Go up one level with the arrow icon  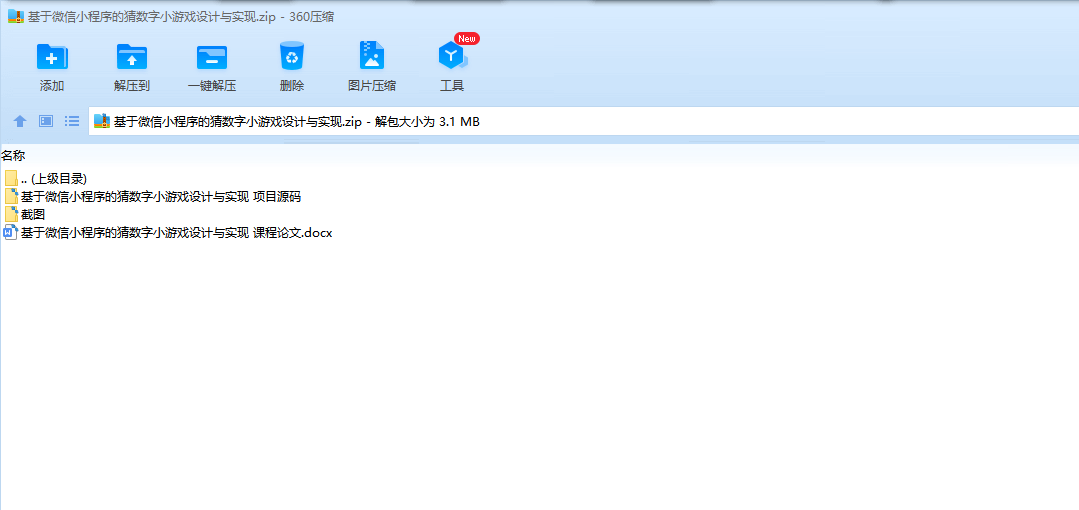(x=20, y=122)
